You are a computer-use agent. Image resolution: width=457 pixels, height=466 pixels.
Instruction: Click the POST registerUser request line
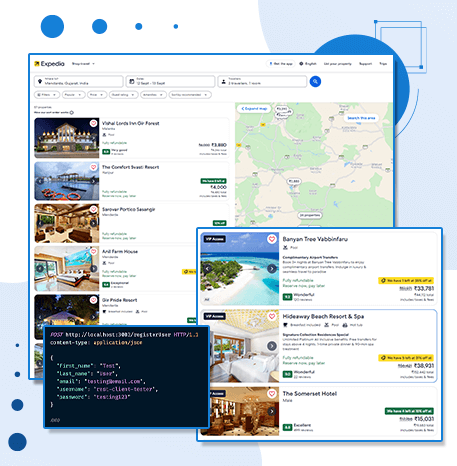point(124,335)
